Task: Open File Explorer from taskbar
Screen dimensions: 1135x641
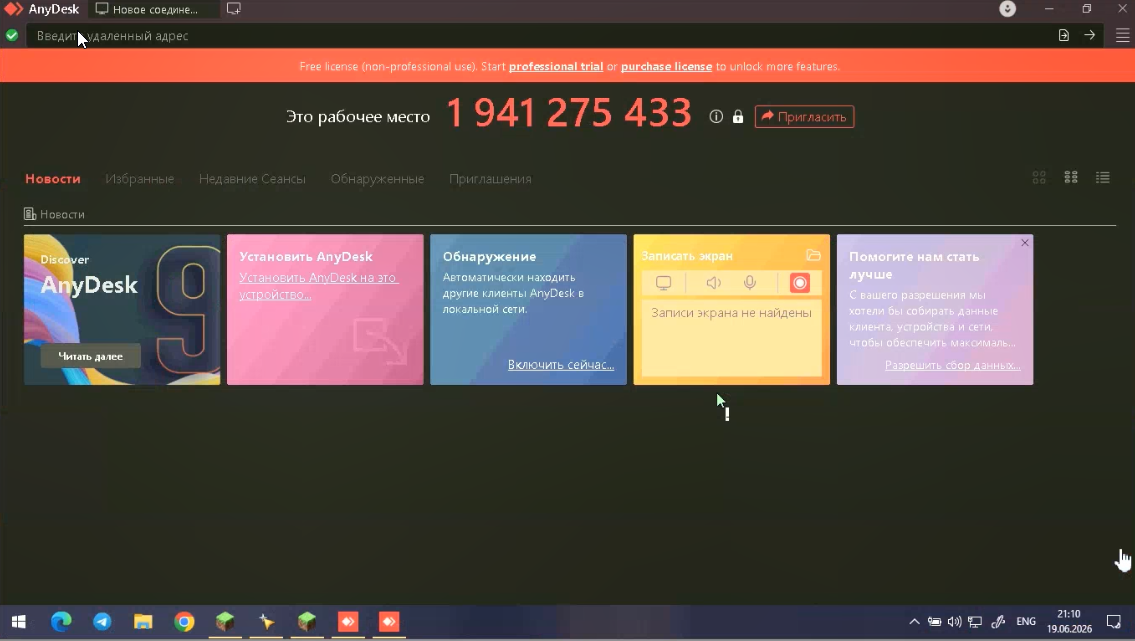Action: coord(143,622)
